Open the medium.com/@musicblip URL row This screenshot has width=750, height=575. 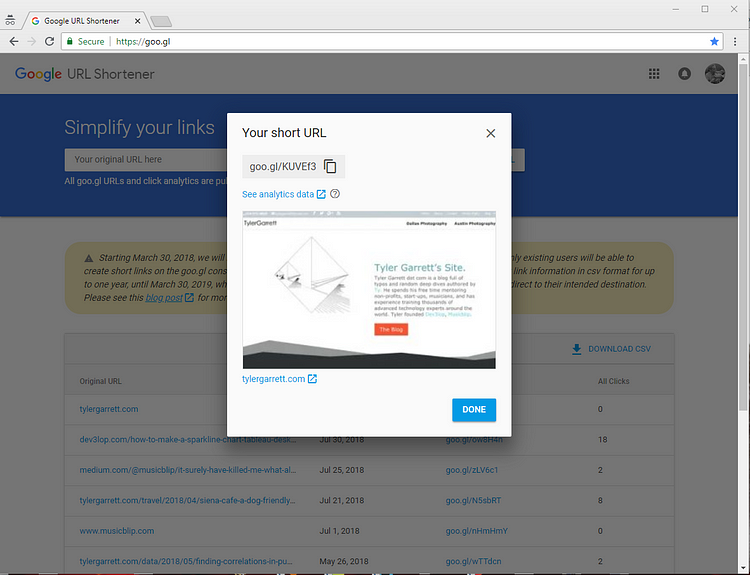click(x=188, y=470)
